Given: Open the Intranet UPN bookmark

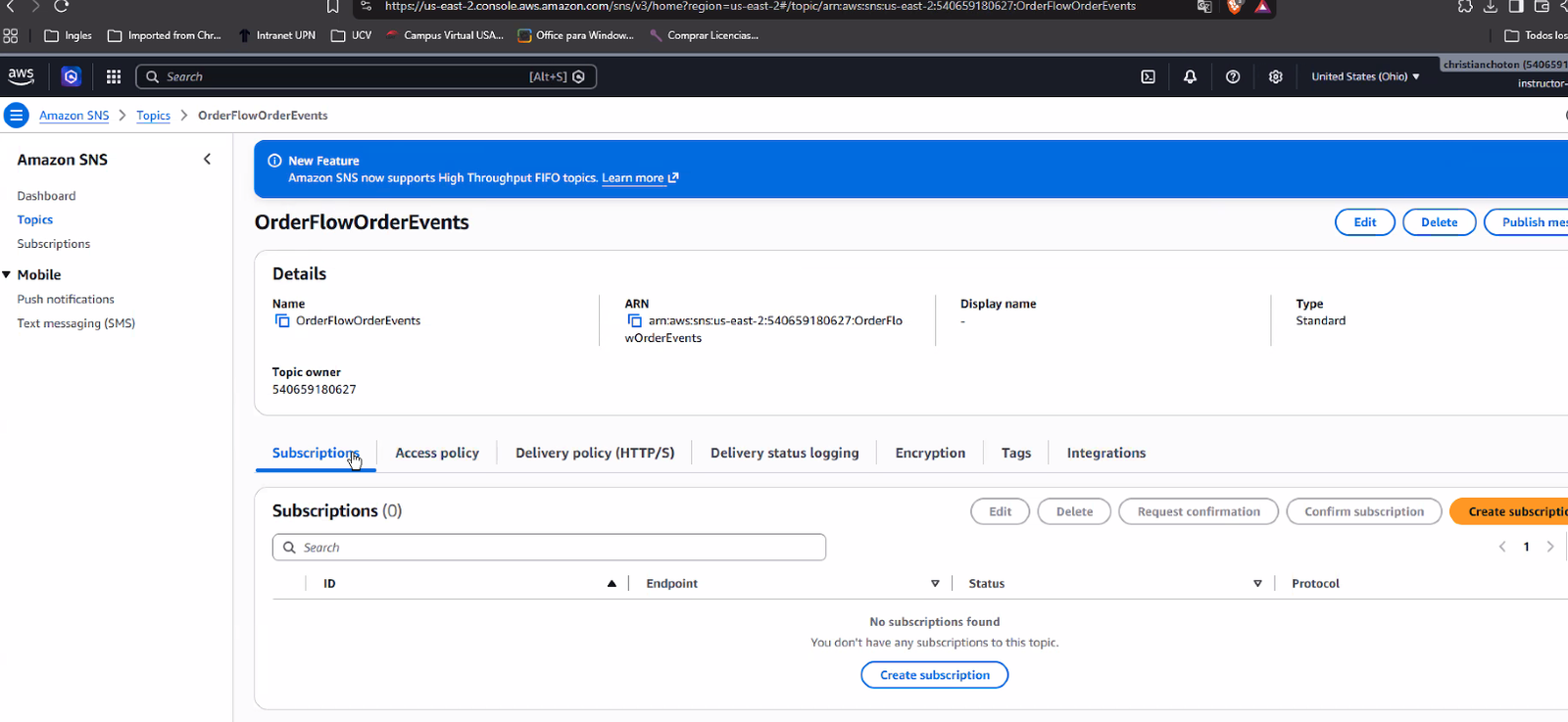Looking at the screenshot, I should 277,35.
